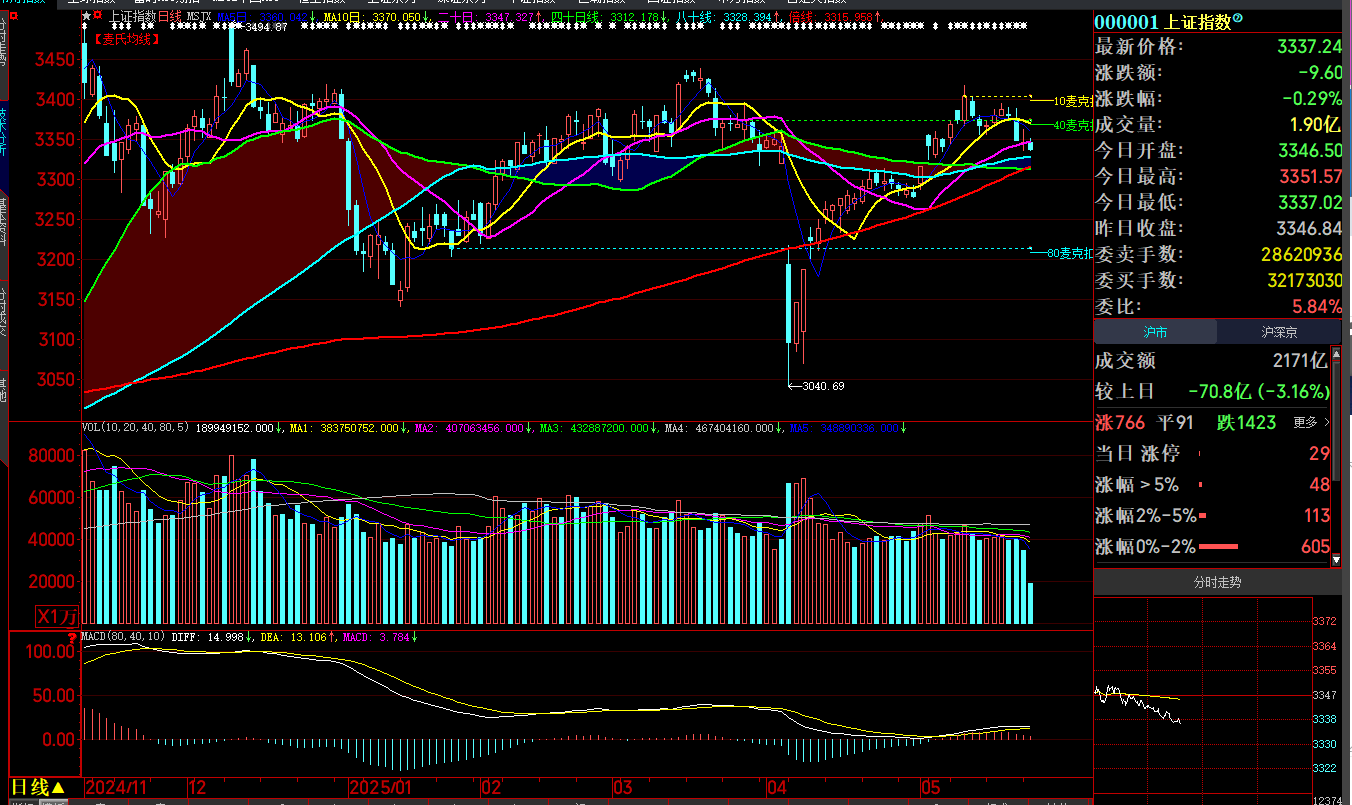Select the 昨日收盘 value 3346.84
Viewport: 1352px width, 805px height.
[1309, 229]
